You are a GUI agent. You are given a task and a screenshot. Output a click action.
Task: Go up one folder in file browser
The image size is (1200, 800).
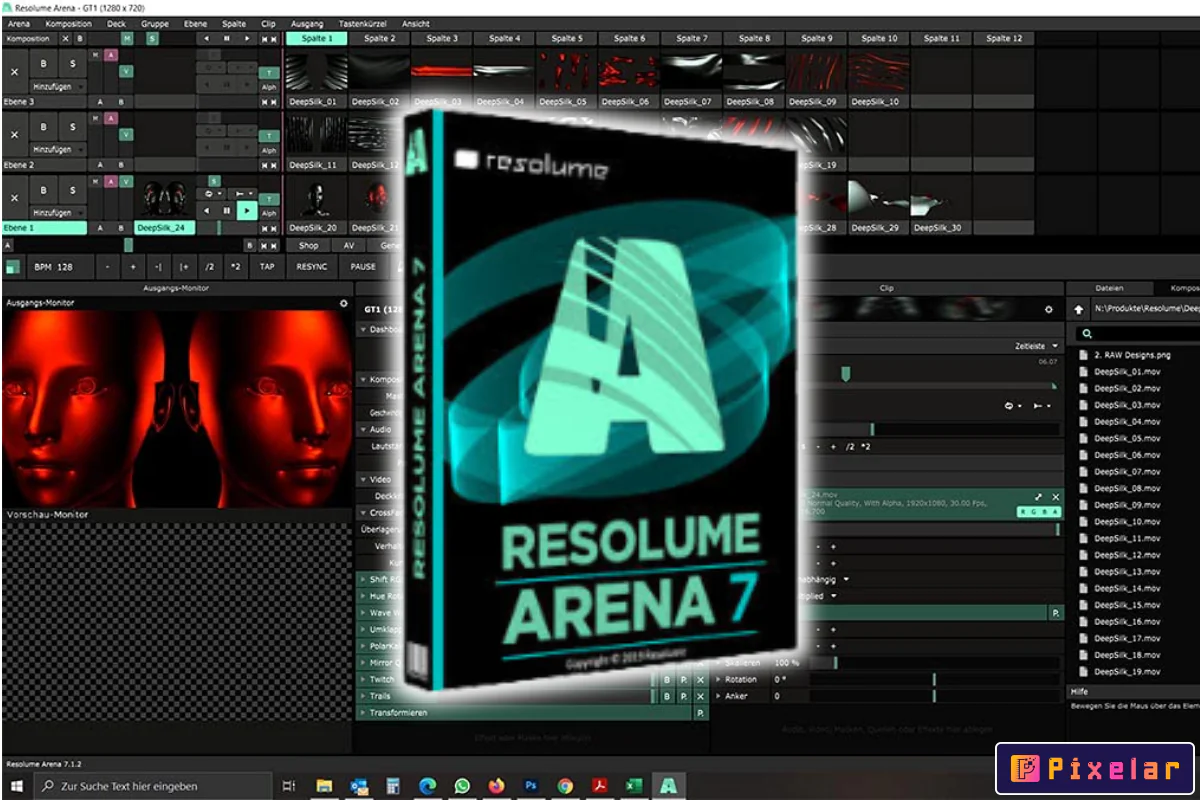1078,310
